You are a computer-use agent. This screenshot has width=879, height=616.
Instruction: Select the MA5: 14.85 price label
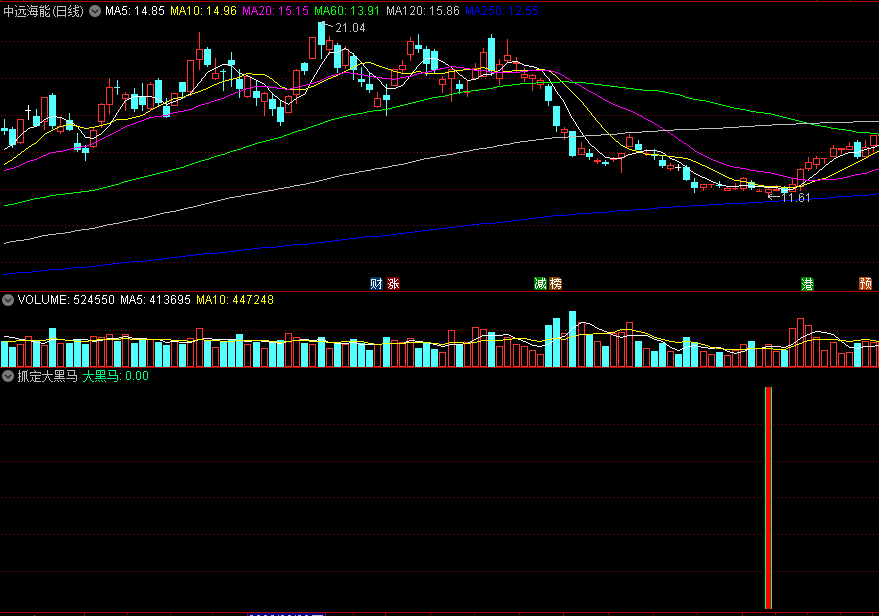coord(135,11)
